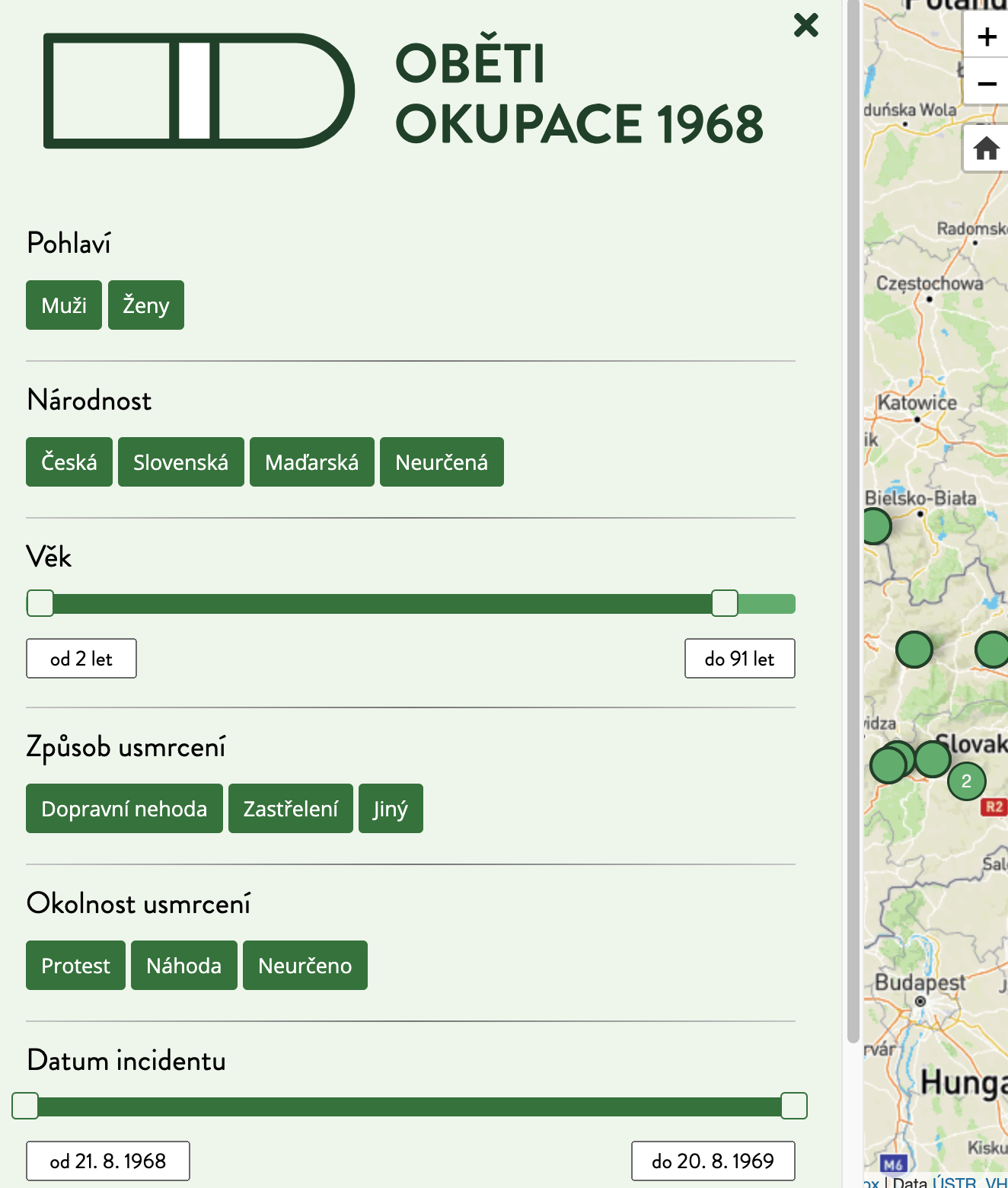Click the Bielsko-Biała label on the map
Image resolution: width=1008 pixels, height=1188 pixels.
920,498
